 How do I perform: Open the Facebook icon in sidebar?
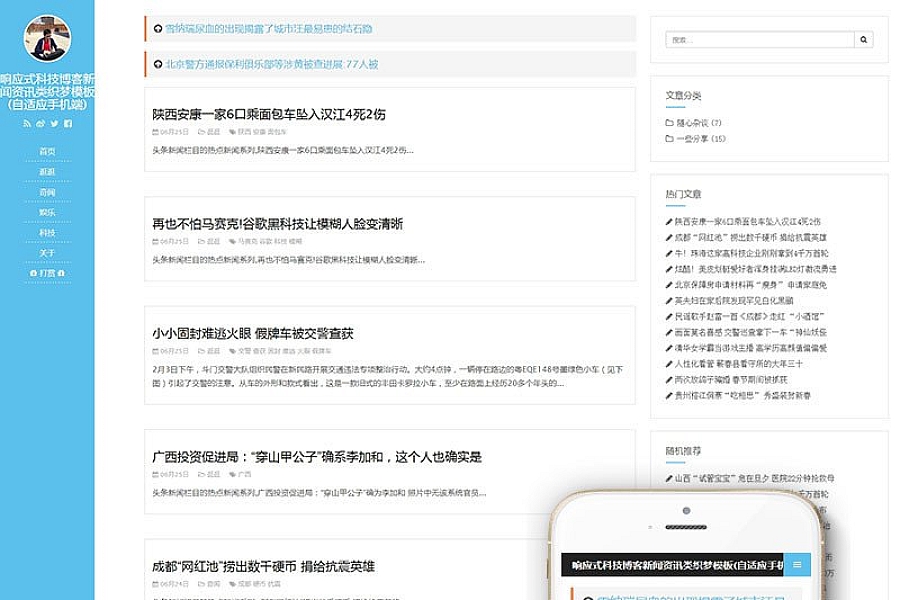pos(68,124)
